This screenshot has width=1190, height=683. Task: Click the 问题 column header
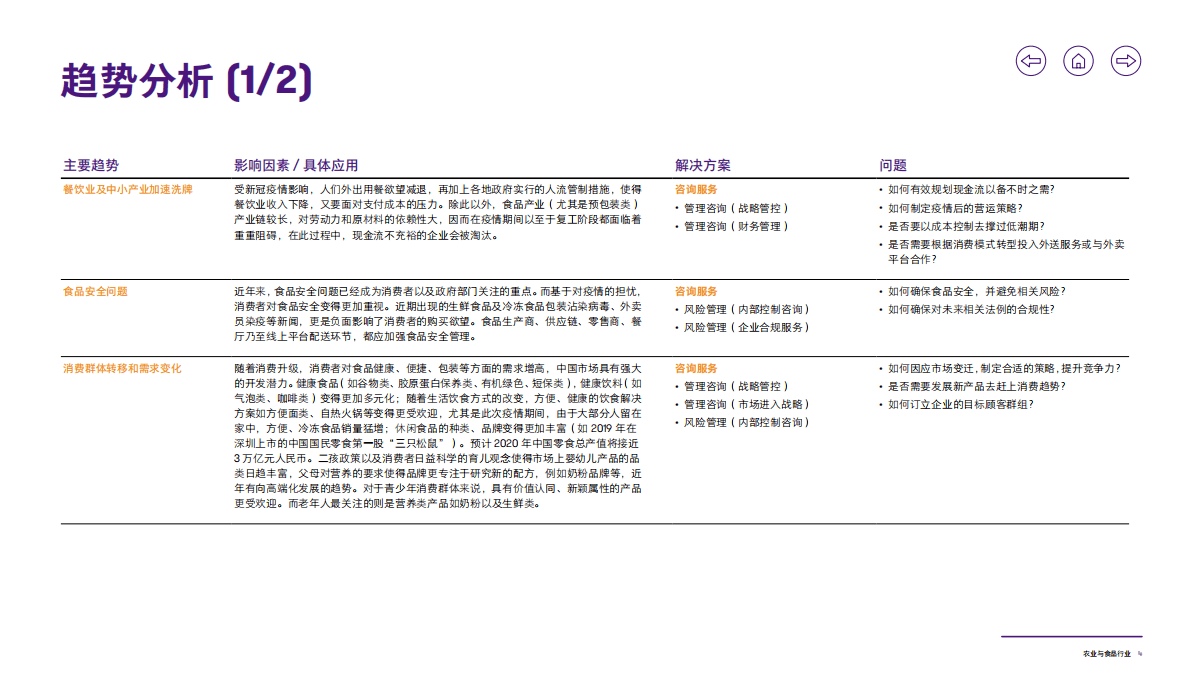(893, 165)
